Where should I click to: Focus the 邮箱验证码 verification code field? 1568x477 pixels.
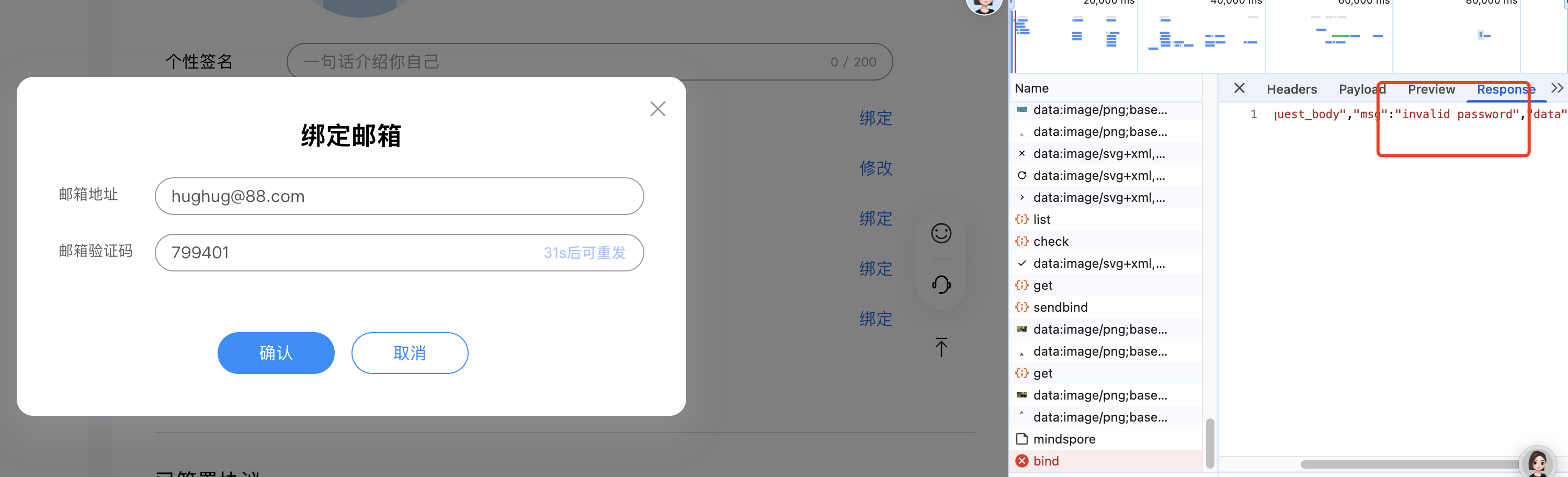tap(347, 253)
